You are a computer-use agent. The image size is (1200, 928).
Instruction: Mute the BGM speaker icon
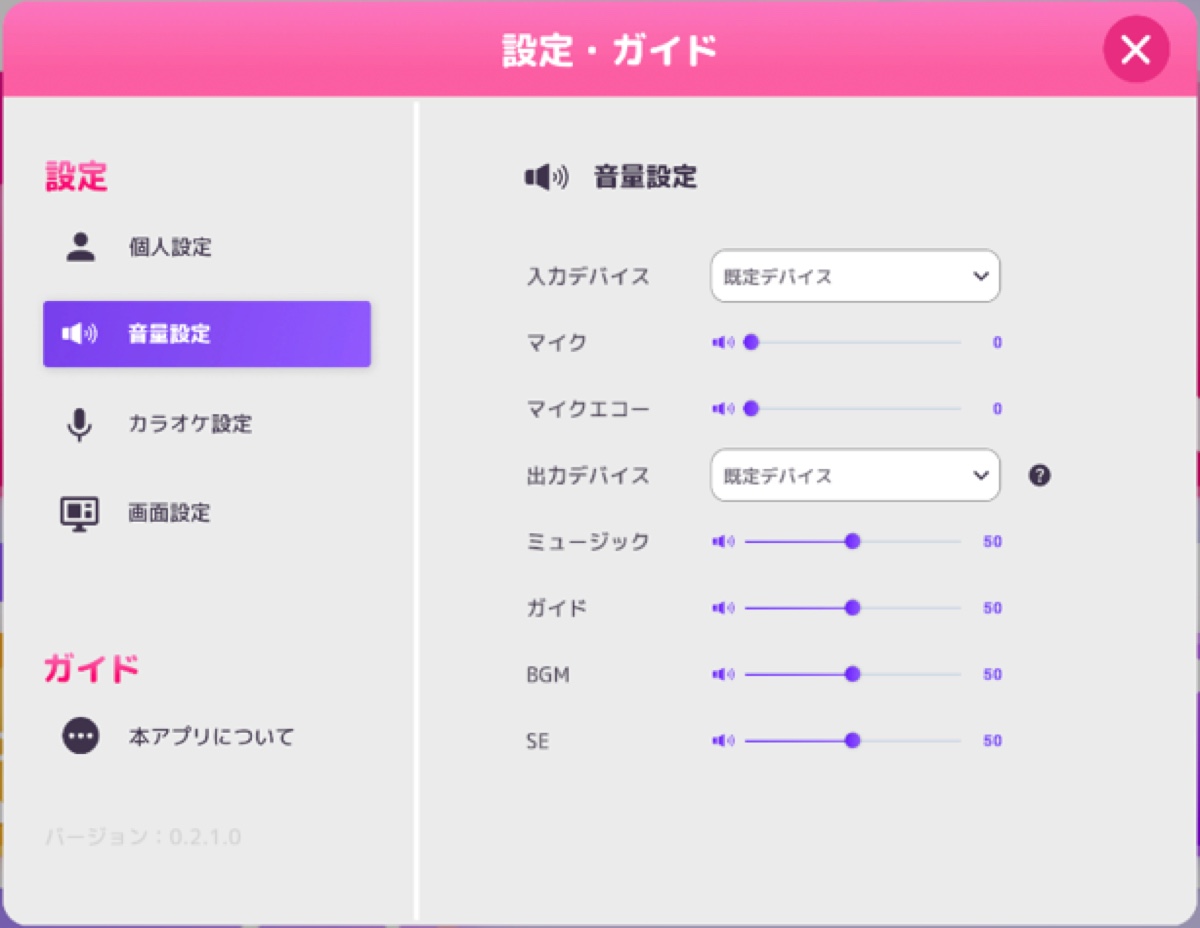pos(723,675)
